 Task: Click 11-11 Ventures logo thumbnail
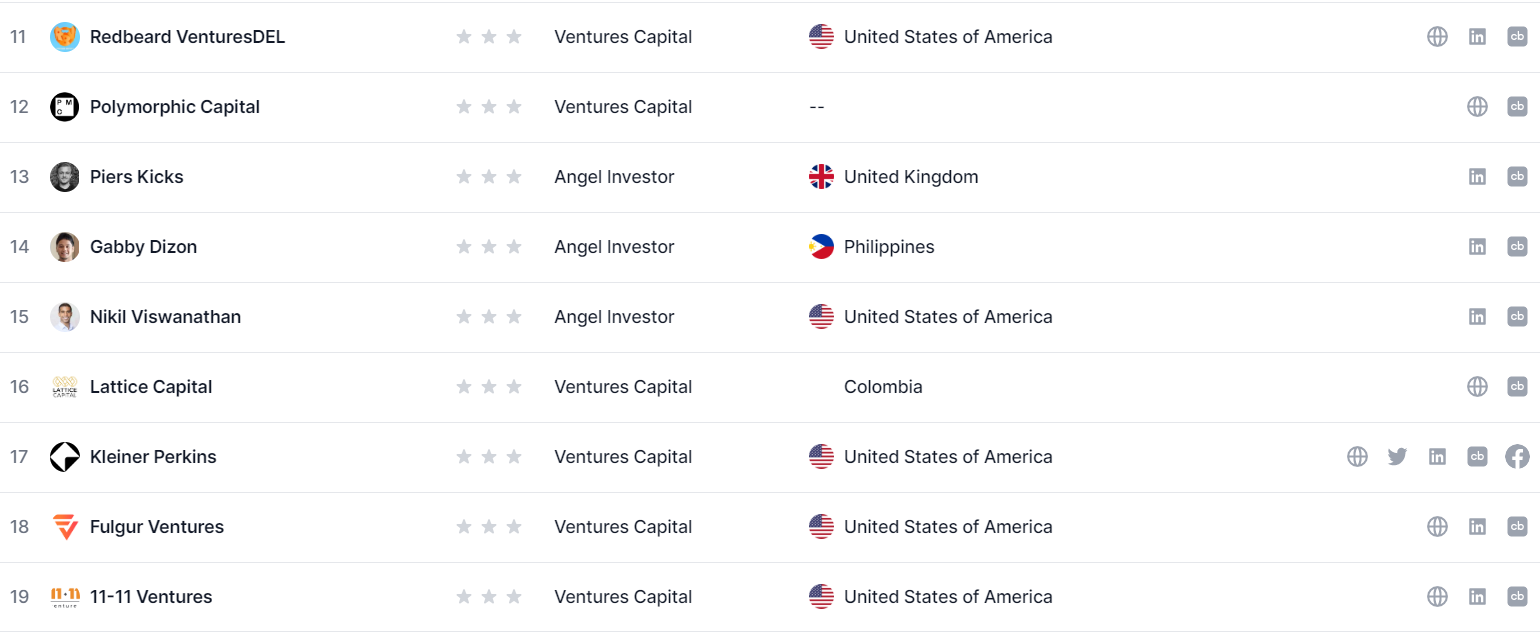pos(65,597)
